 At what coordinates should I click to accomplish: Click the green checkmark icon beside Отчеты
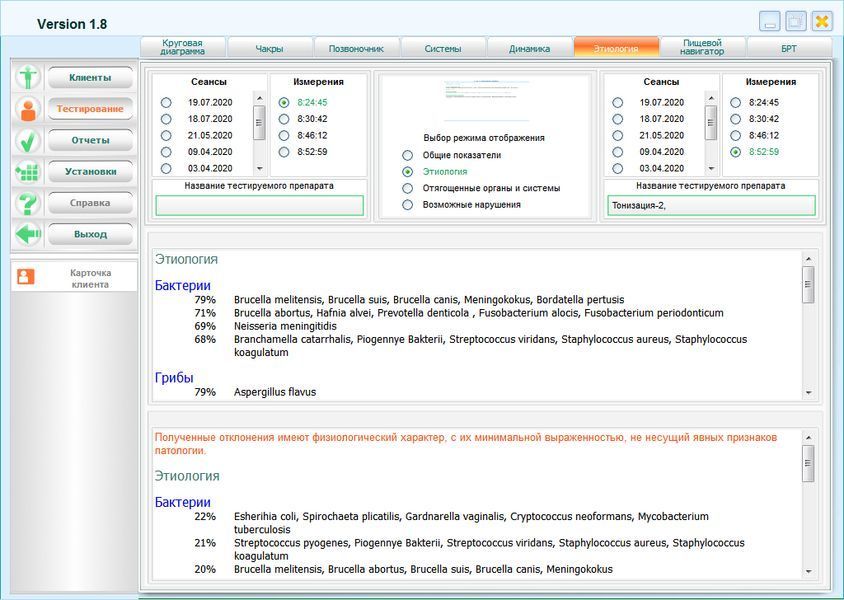pos(28,140)
